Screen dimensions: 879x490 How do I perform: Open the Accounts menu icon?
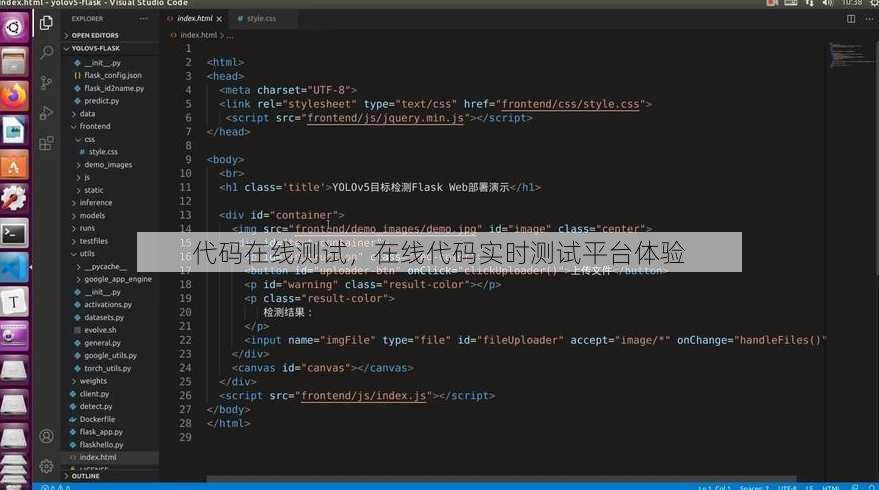[47, 436]
